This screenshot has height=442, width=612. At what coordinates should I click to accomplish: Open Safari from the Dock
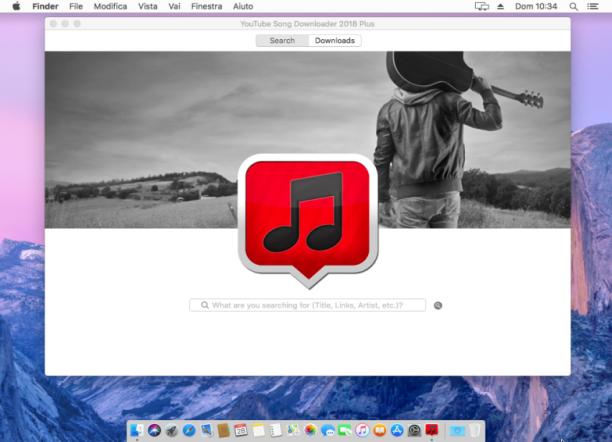coord(189,430)
